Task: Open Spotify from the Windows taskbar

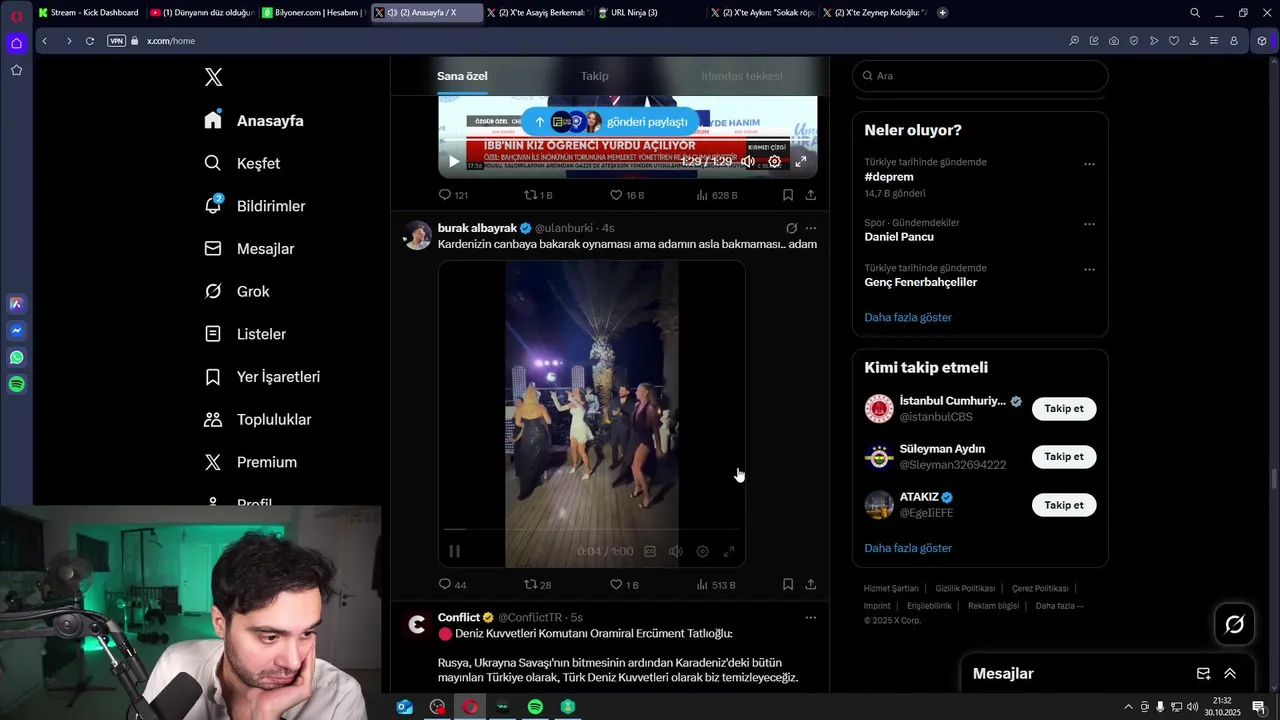Action: tap(535, 707)
